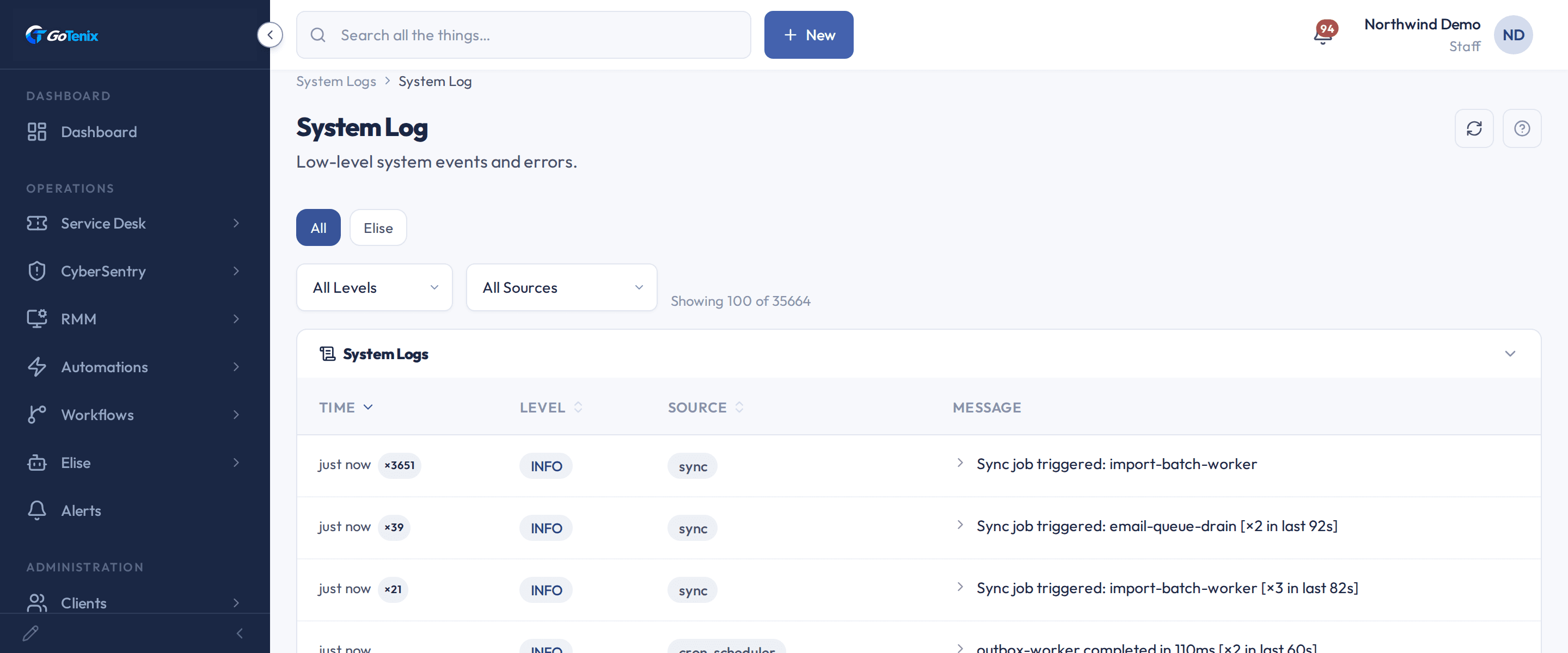The width and height of the screenshot is (1568, 653).
Task: Click the RMM monitor icon
Action: (x=36, y=319)
